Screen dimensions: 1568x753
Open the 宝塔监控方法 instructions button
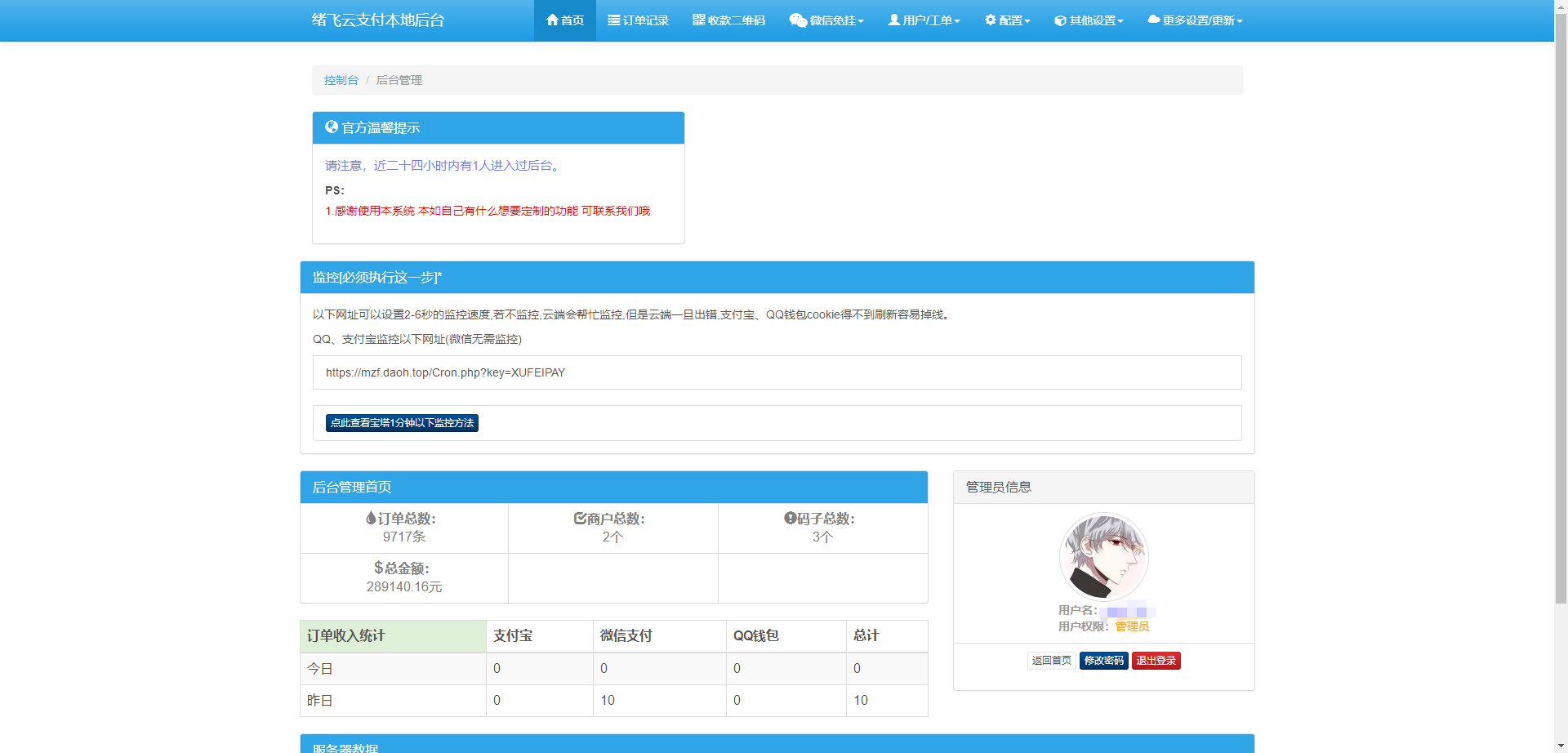(x=402, y=423)
